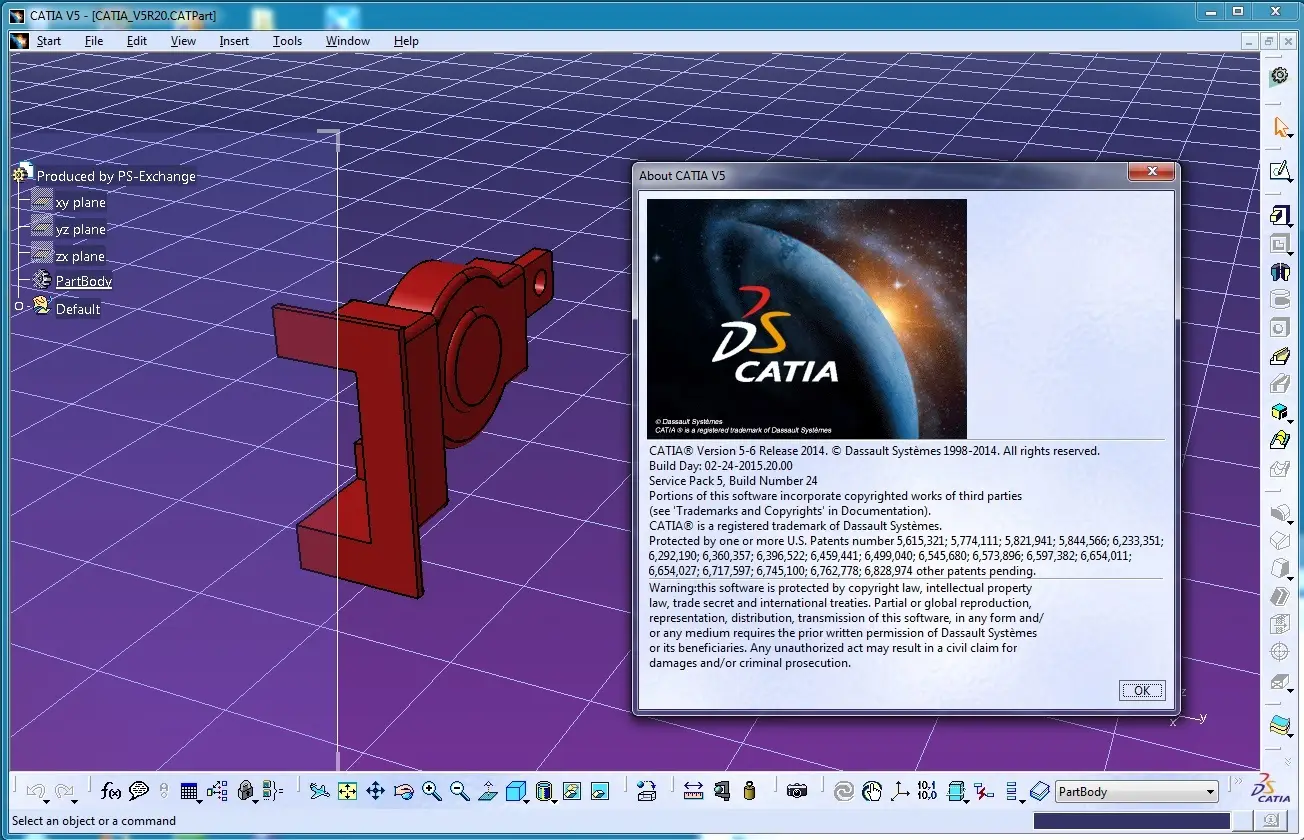Click the Part Design workbench gear icon

1279,76
